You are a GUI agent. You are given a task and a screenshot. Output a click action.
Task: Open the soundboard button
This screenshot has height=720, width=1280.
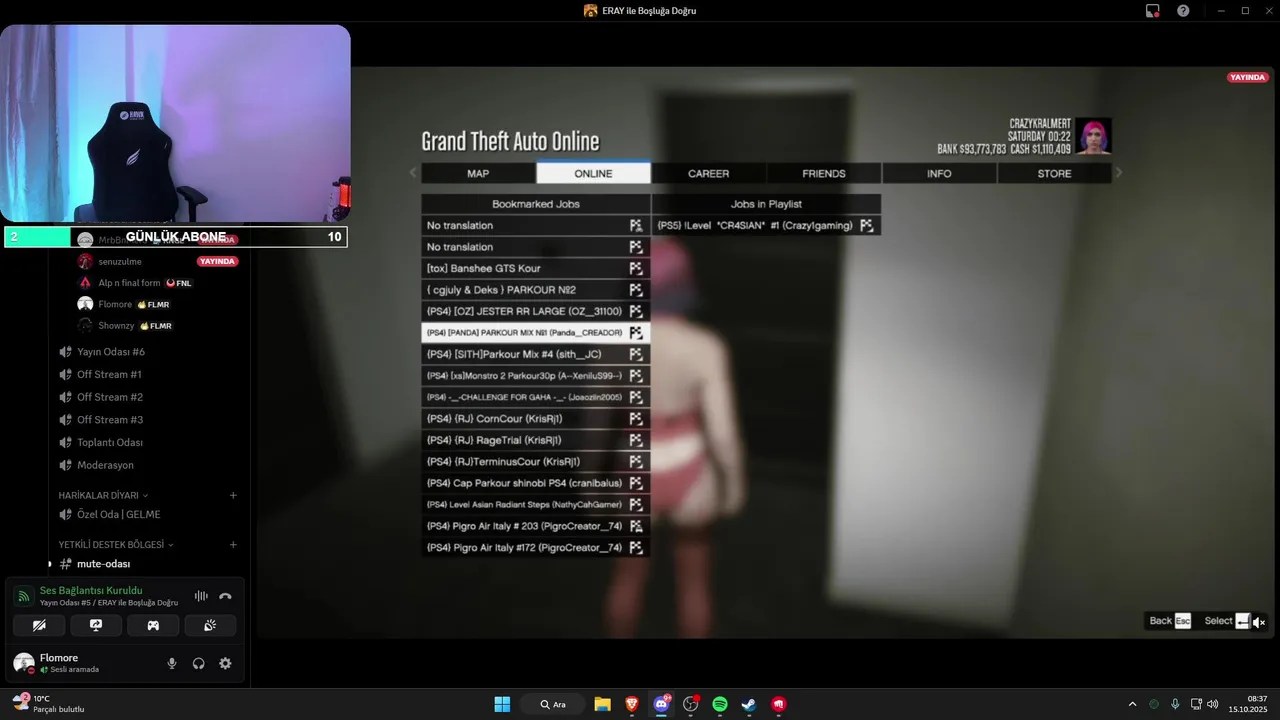click(210, 625)
